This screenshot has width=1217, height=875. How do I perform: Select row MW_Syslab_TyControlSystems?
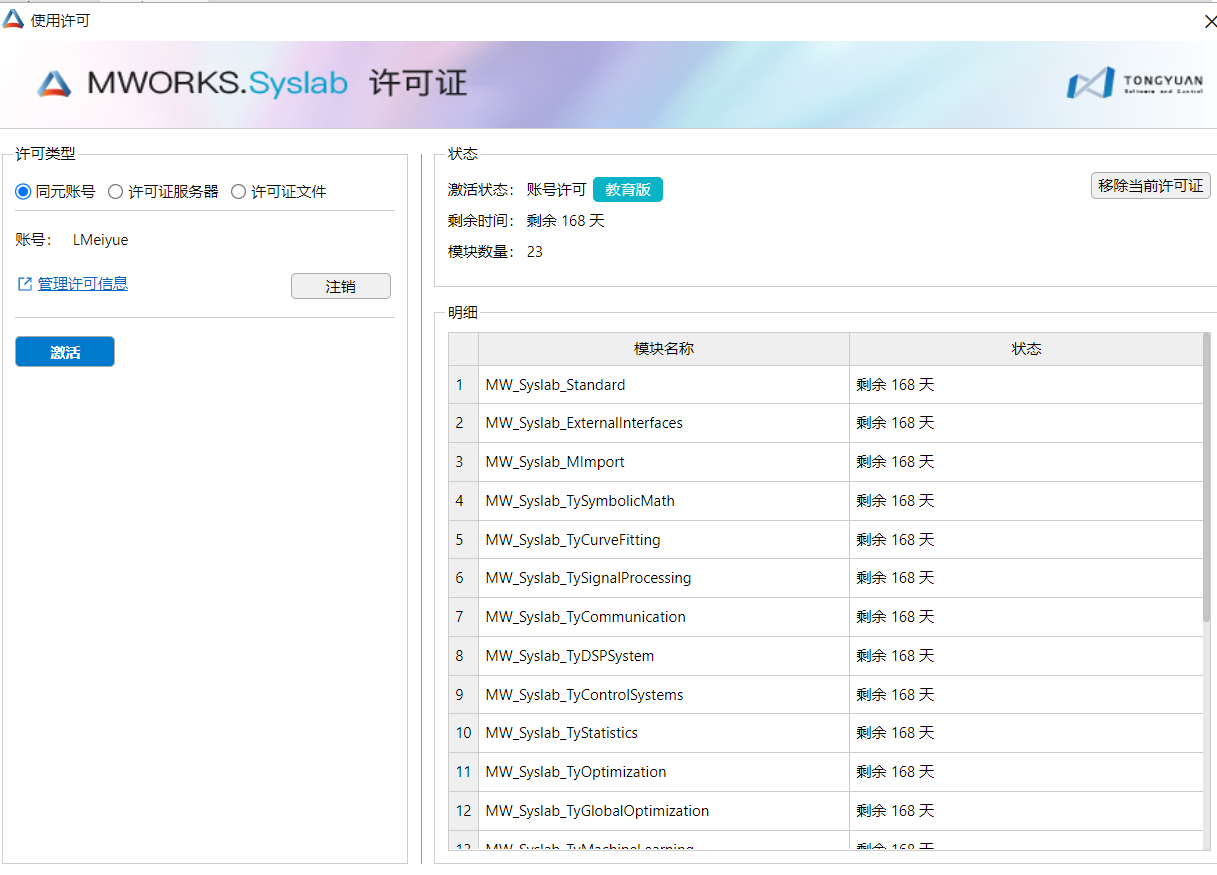(x=826, y=695)
